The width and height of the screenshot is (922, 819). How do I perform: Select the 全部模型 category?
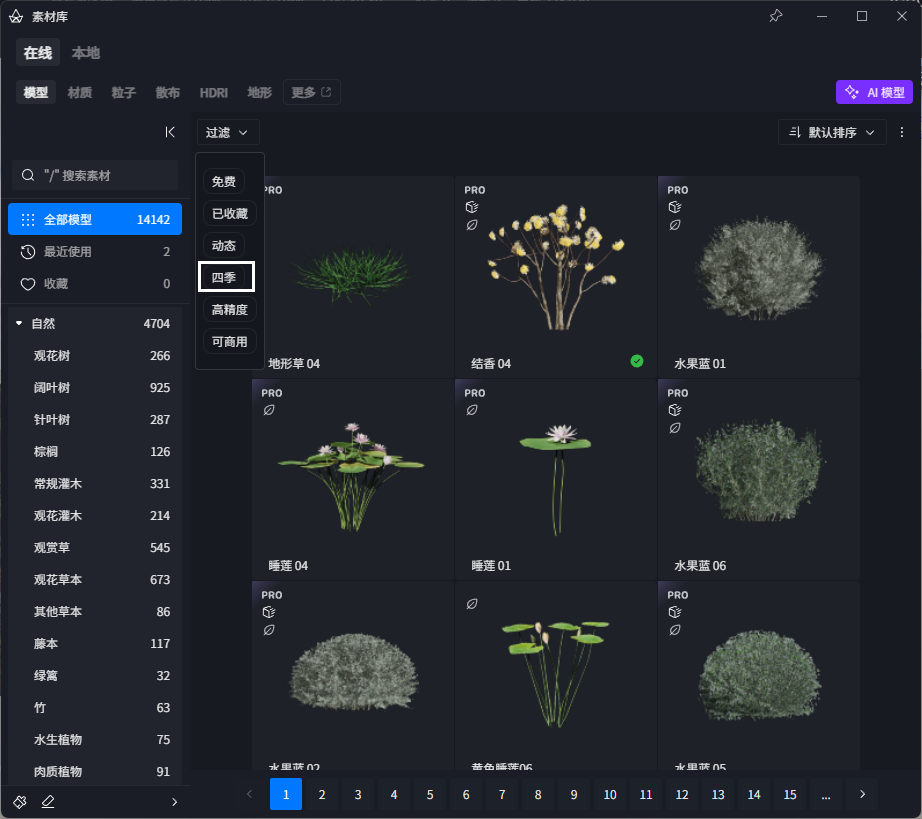click(95, 219)
